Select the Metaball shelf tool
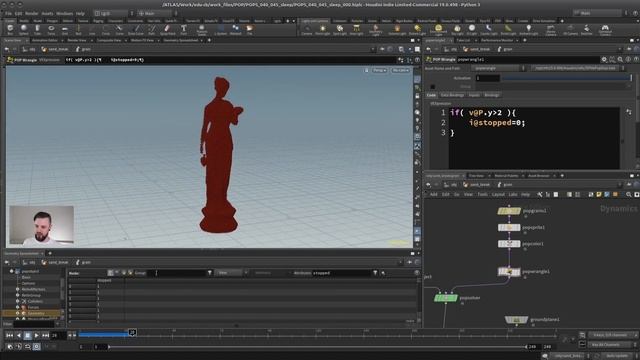This screenshot has height=360, width=640. (x=236, y=29)
